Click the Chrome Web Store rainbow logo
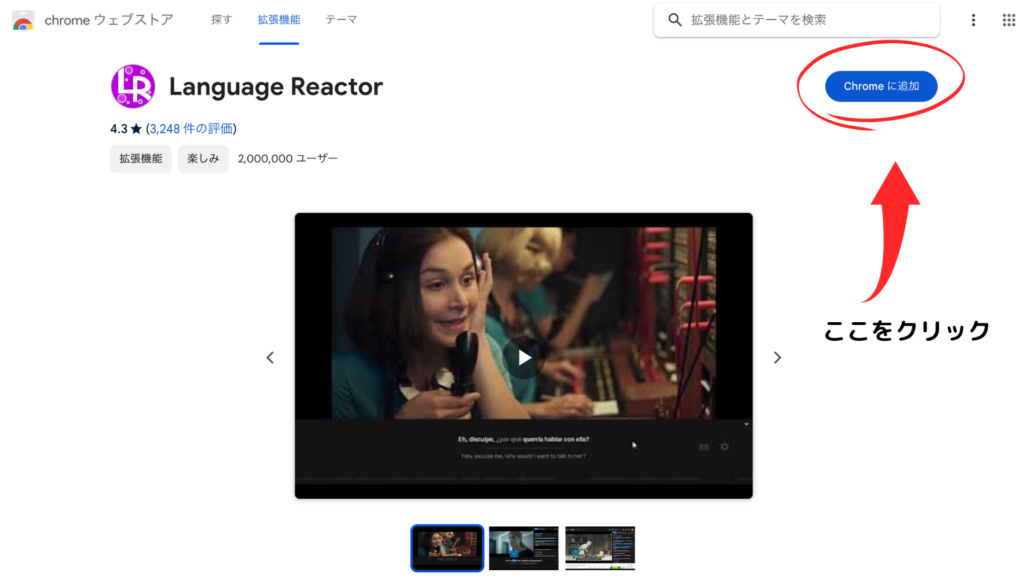Image resolution: width=1024 pixels, height=576 pixels. coord(23,20)
